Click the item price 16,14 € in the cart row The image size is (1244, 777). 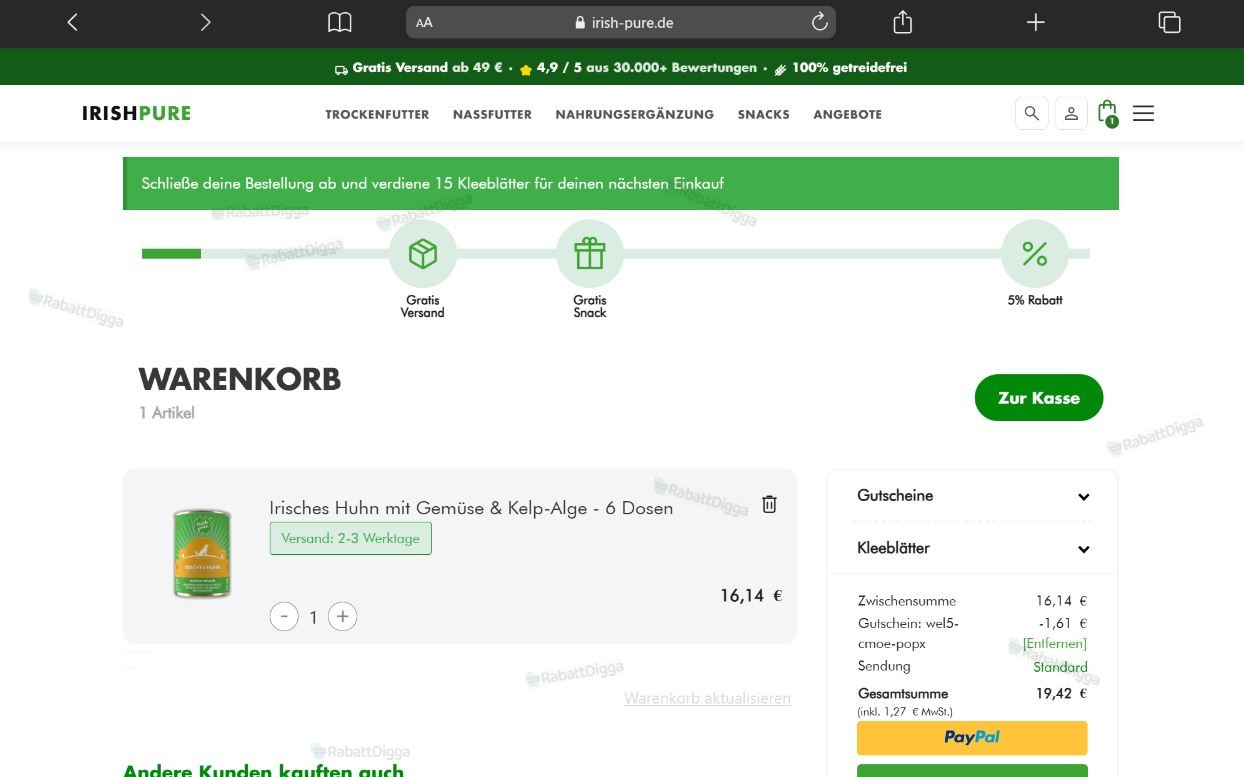[x=751, y=596]
